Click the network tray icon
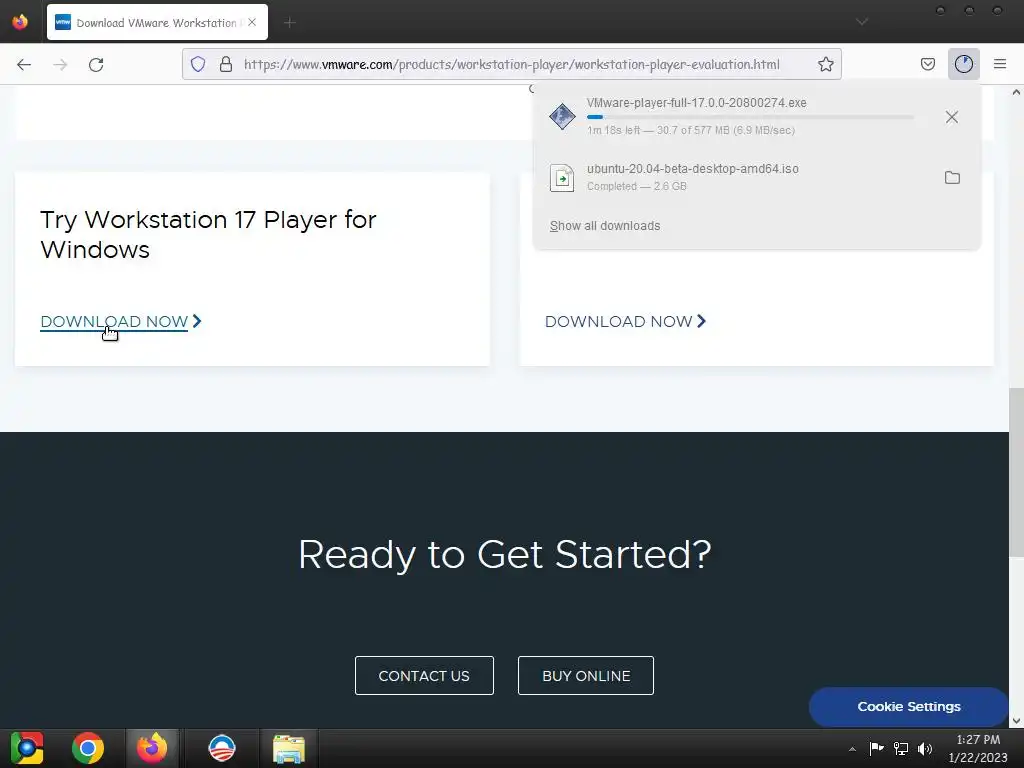Viewport: 1024px width, 768px height. [x=901, y=748]
